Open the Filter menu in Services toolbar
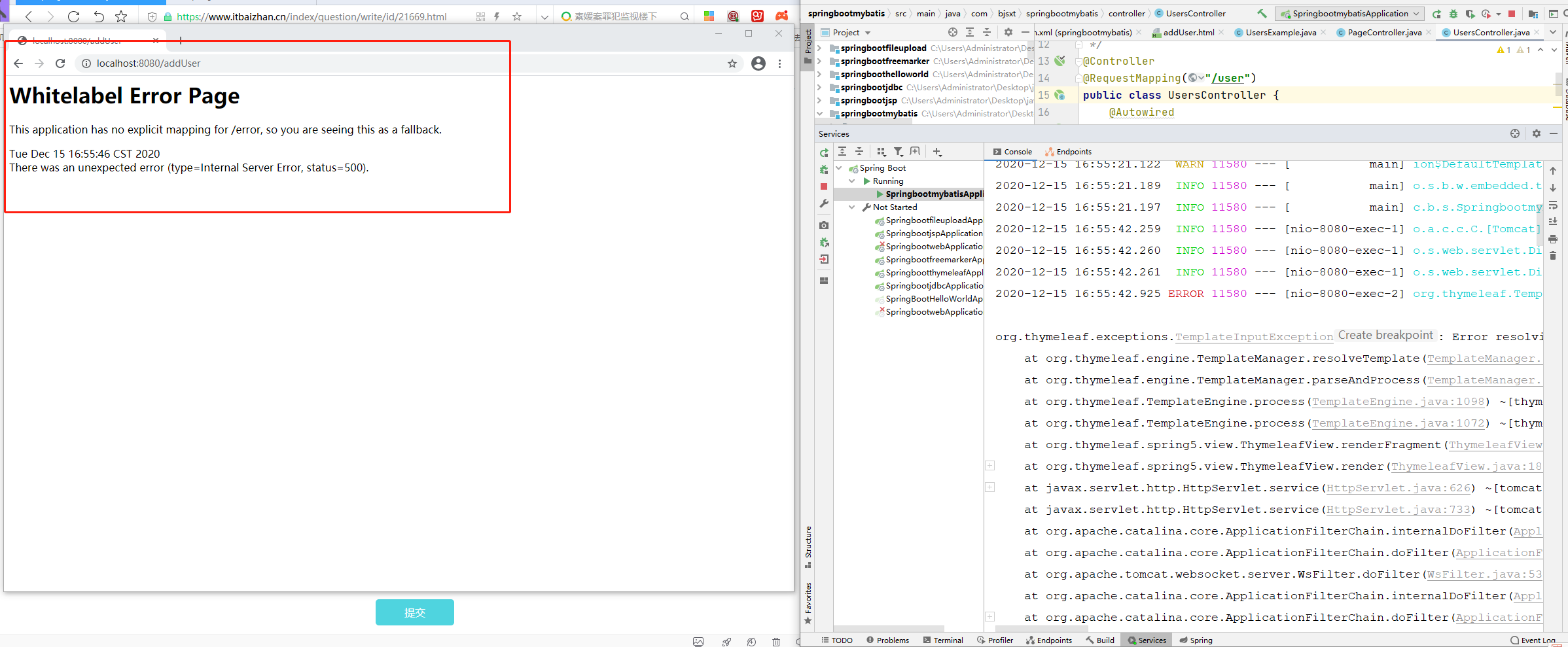Image resolution: width=1568 pixels, height=647 pixels. point(899,152)
